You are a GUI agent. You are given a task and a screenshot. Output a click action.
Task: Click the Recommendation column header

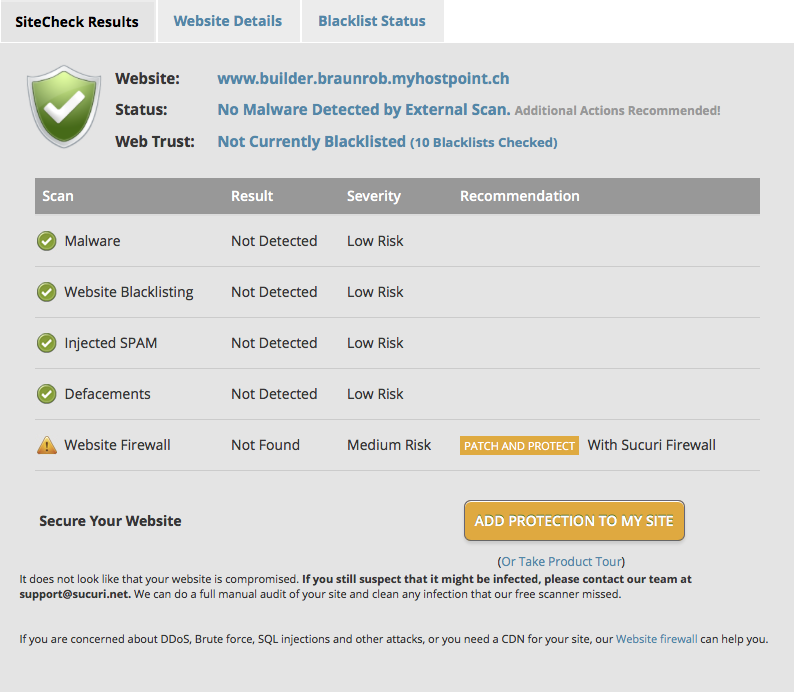point(520,196)
